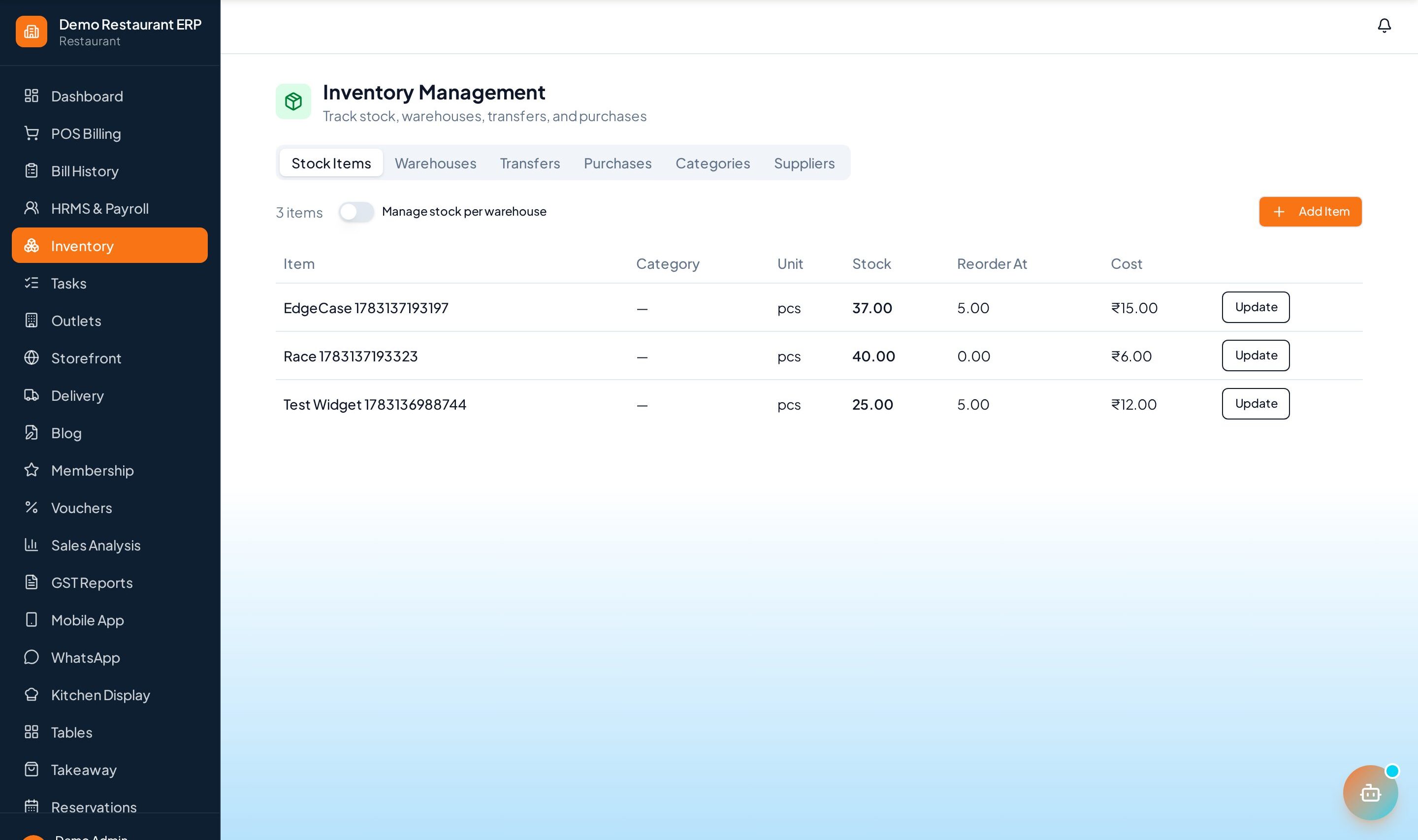The height and width of the screenshot is (840, 1418).
Task: Click the ₹6.00 cost value
Action: 1131,356
